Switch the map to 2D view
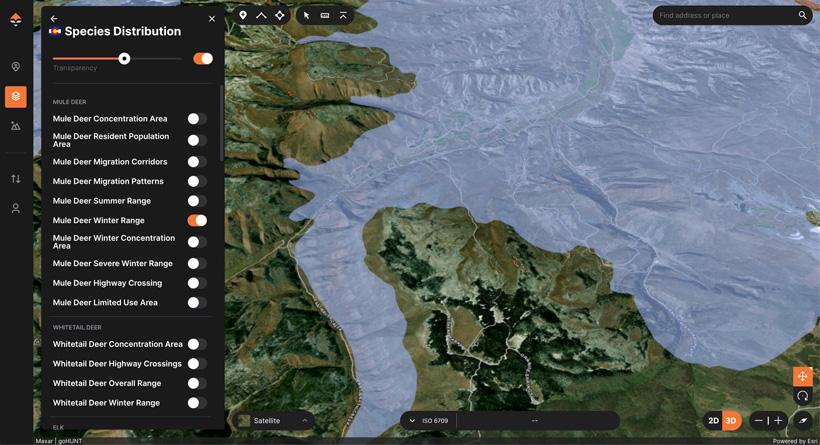 point(713,420)
